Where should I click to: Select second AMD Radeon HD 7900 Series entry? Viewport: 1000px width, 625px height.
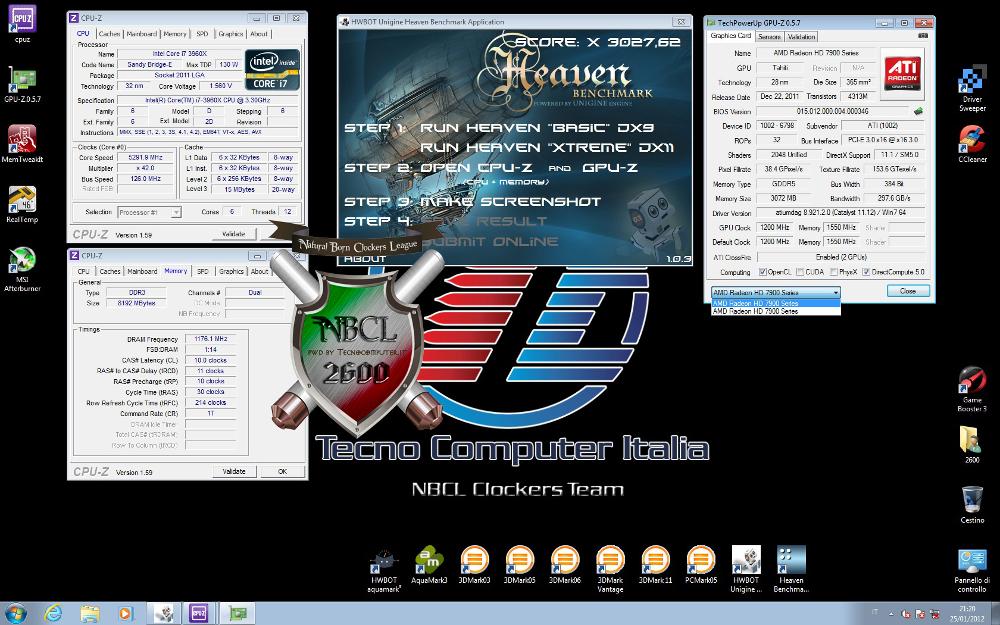point(776,311)
